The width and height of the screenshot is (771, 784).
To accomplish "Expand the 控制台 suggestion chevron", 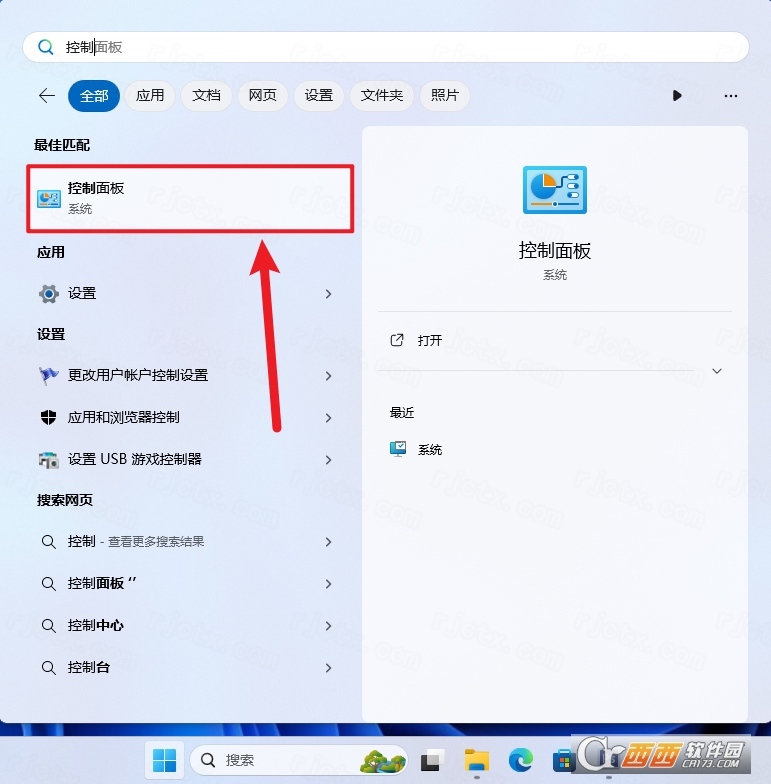I will tap(328, 668).
